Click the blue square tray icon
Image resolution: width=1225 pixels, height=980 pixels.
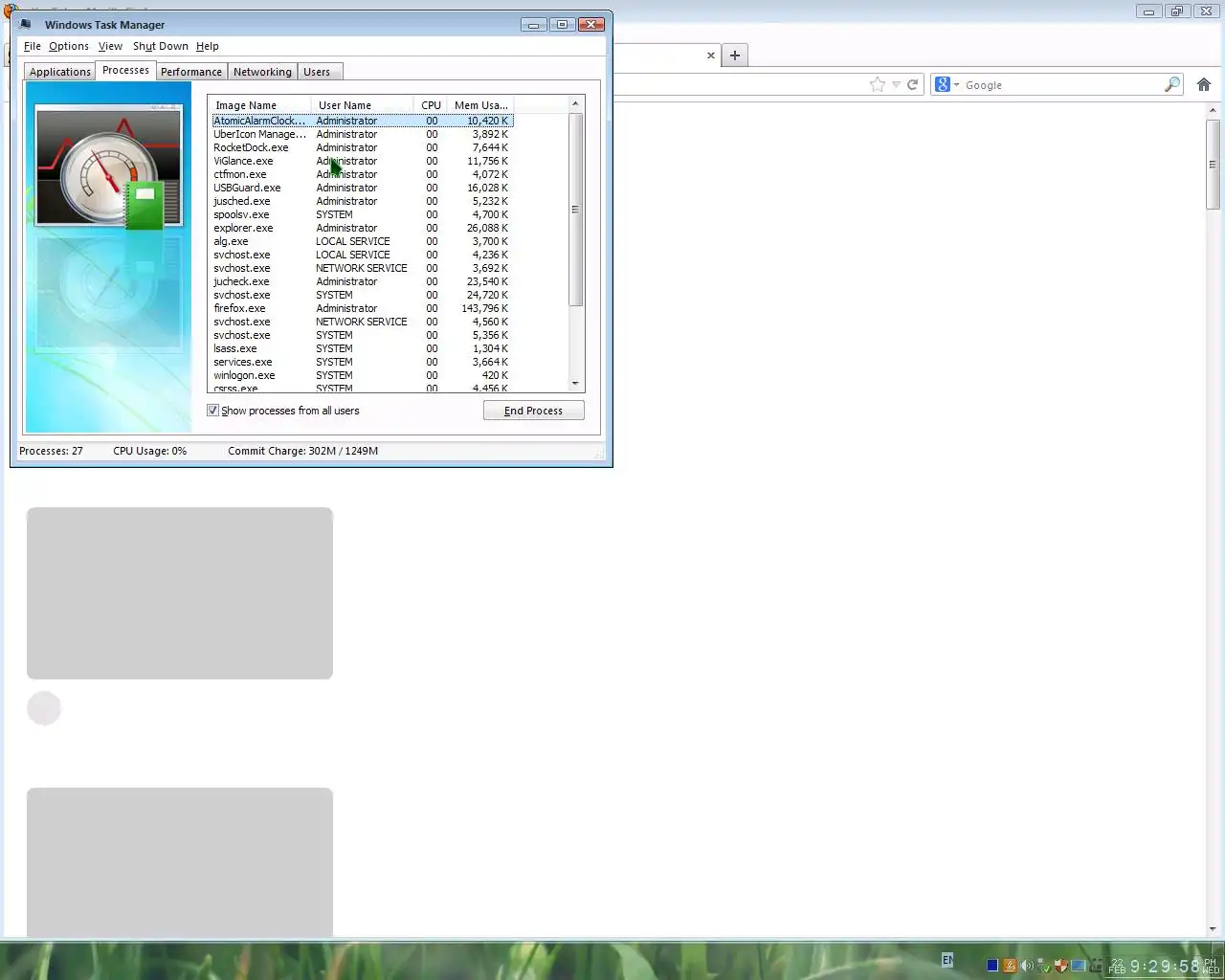[x=992, y=966]
